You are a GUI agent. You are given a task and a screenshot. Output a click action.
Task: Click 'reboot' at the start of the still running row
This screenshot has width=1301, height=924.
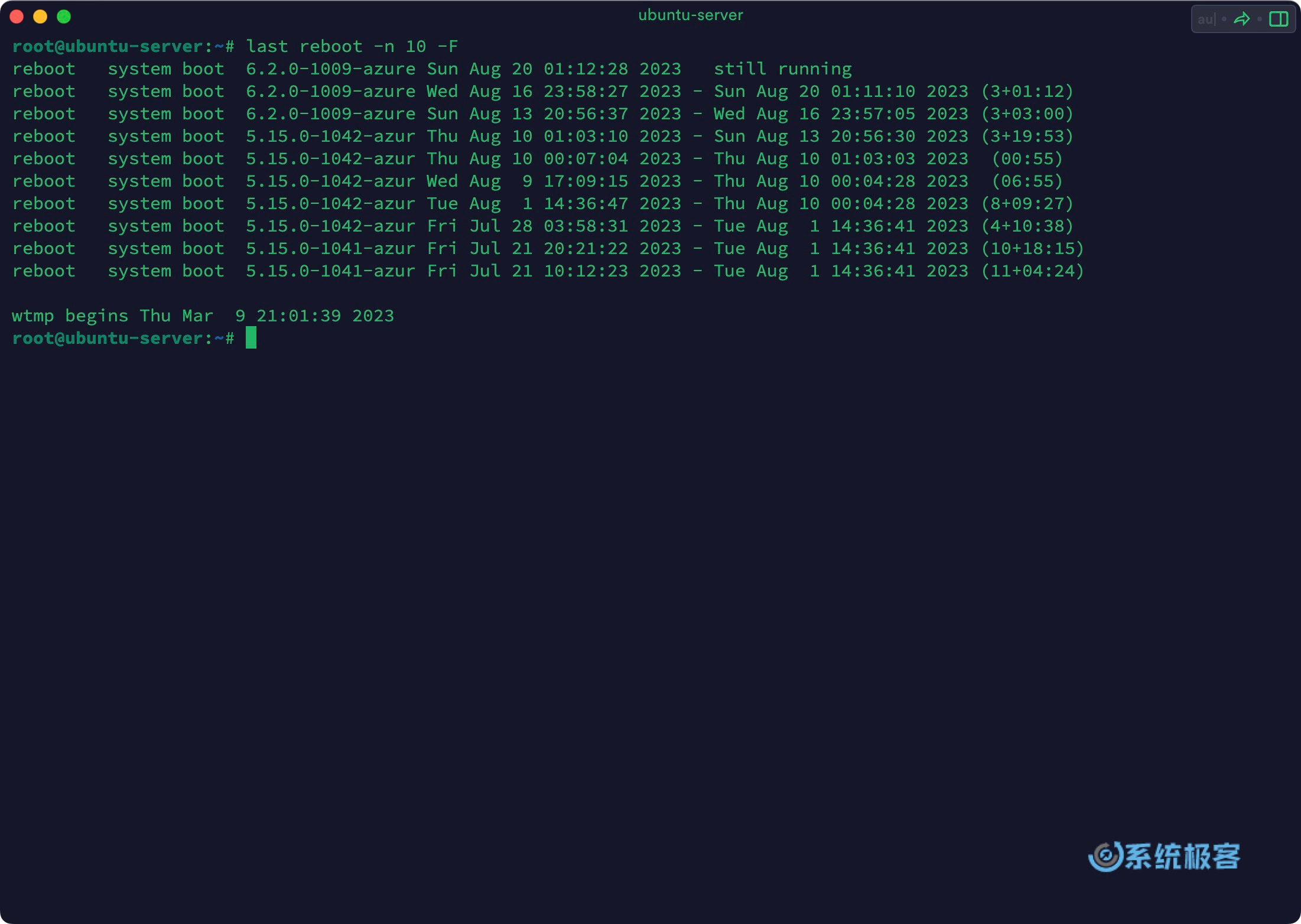tap(44, 69)
